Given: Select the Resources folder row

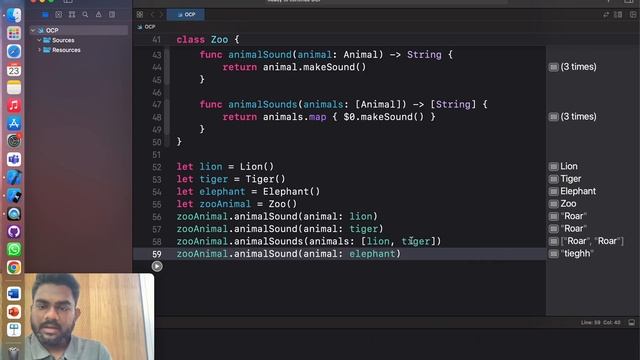Looking at the screenshot, I should point(78,50).
